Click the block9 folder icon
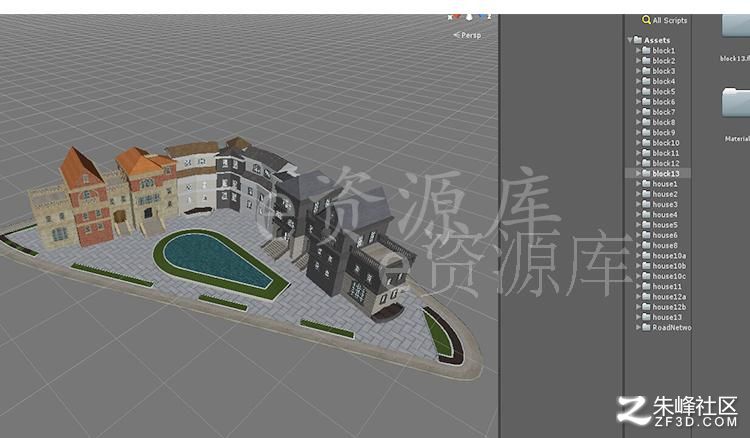This screenshot has height=438, width=750. pos(646,132)
